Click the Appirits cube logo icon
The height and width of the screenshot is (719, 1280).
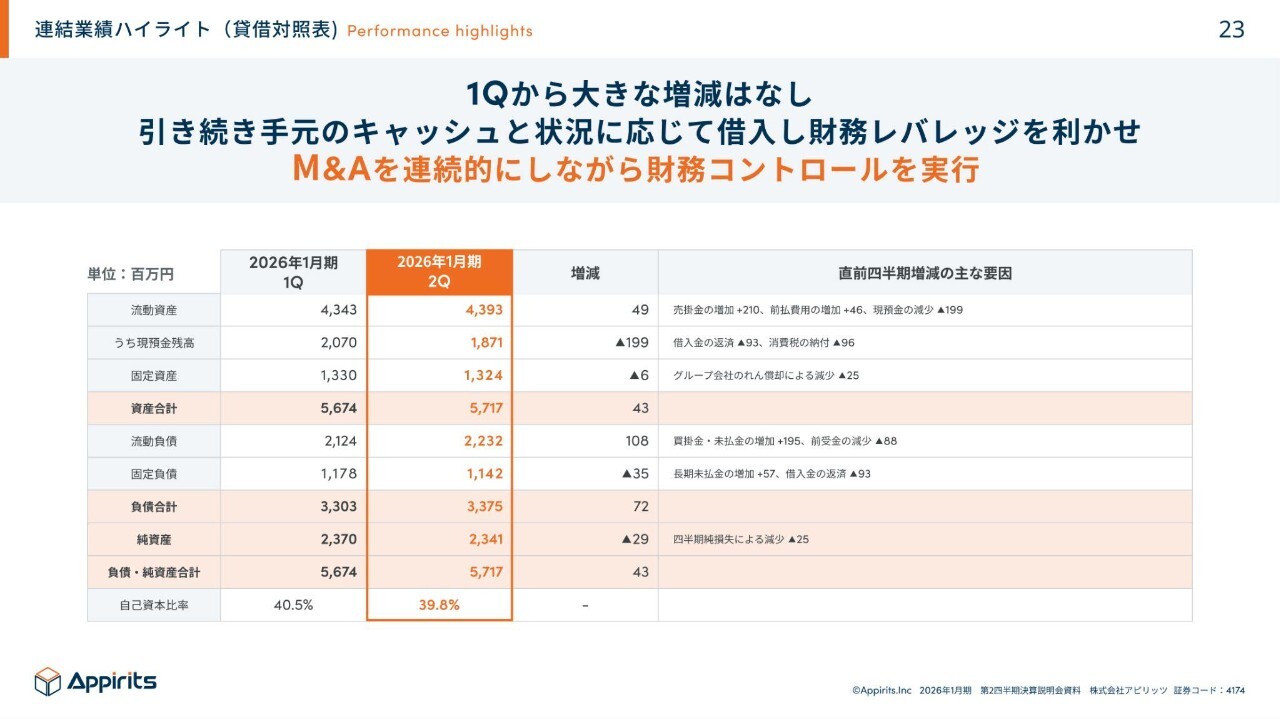[47, 681]
